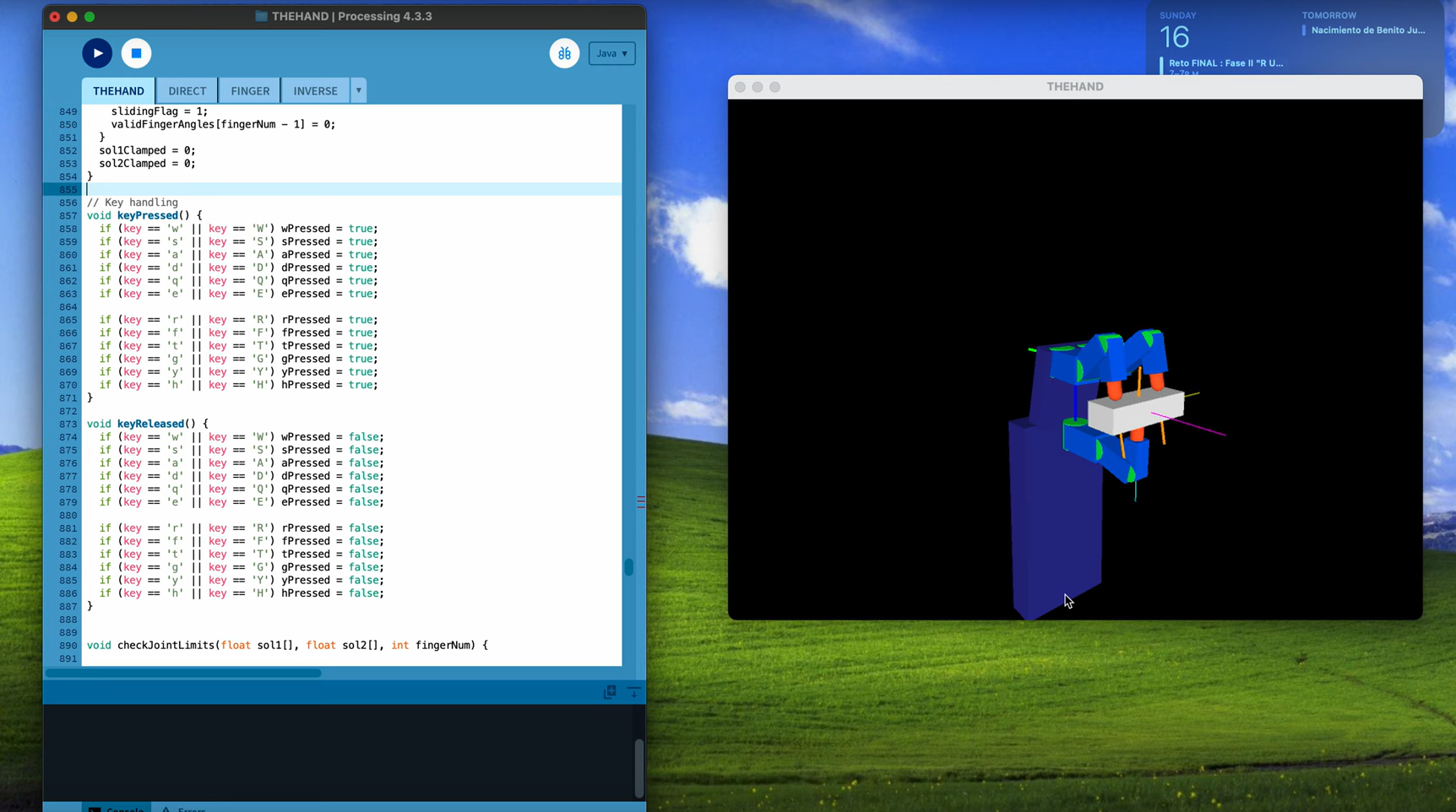Open the Java mode dropdown
Viewport: 1456px width, 812px height.
[611, 53]
